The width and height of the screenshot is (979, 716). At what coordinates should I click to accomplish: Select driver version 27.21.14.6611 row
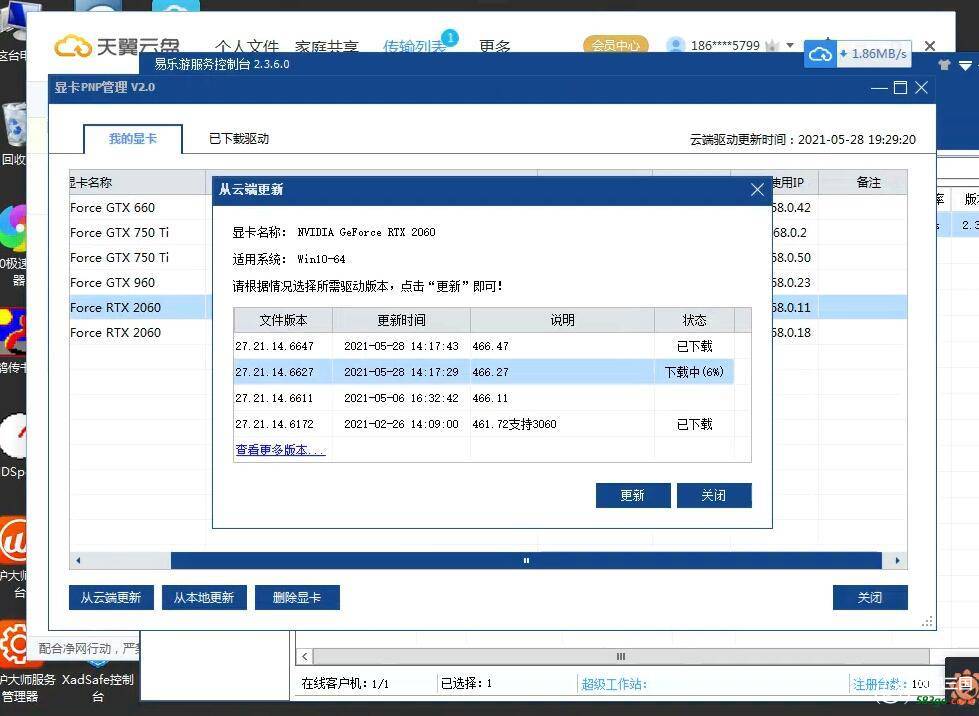(484, 398)
